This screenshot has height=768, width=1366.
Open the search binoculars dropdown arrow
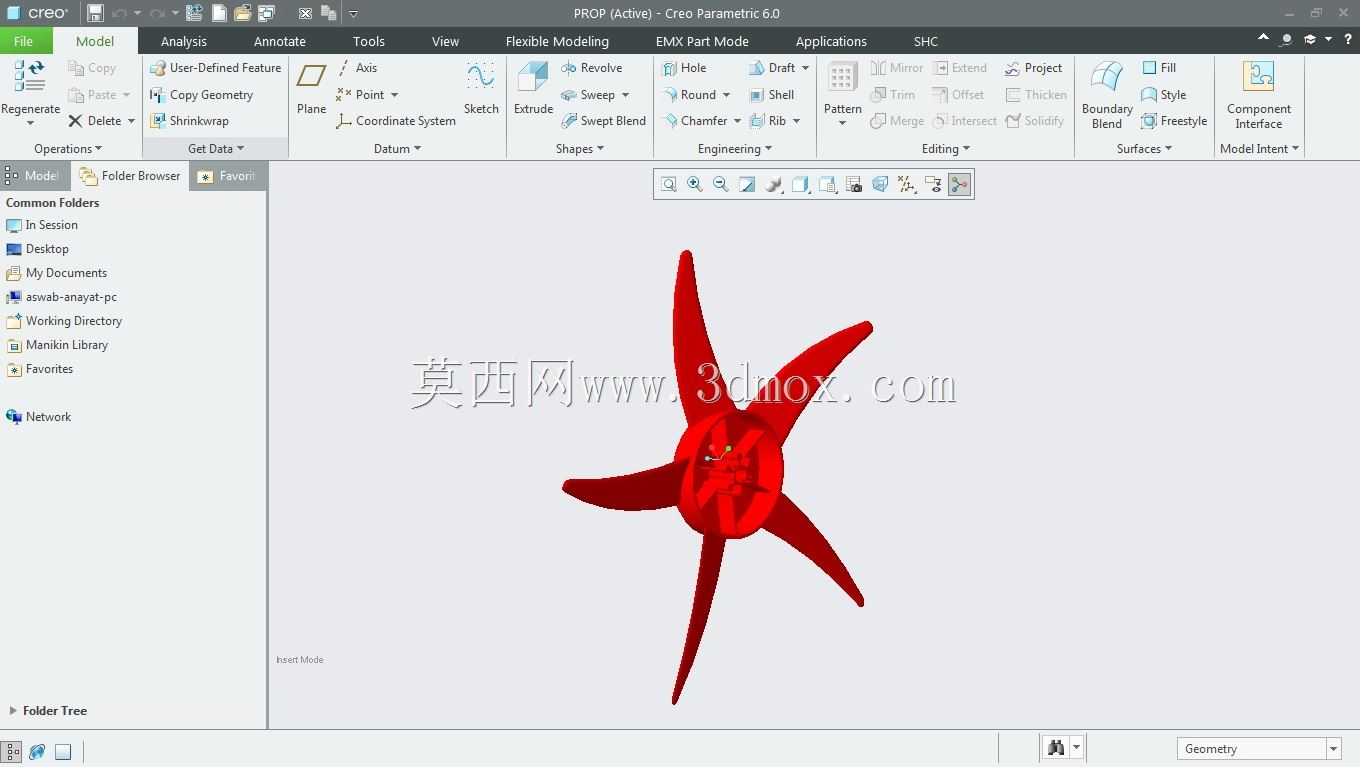1076,747
